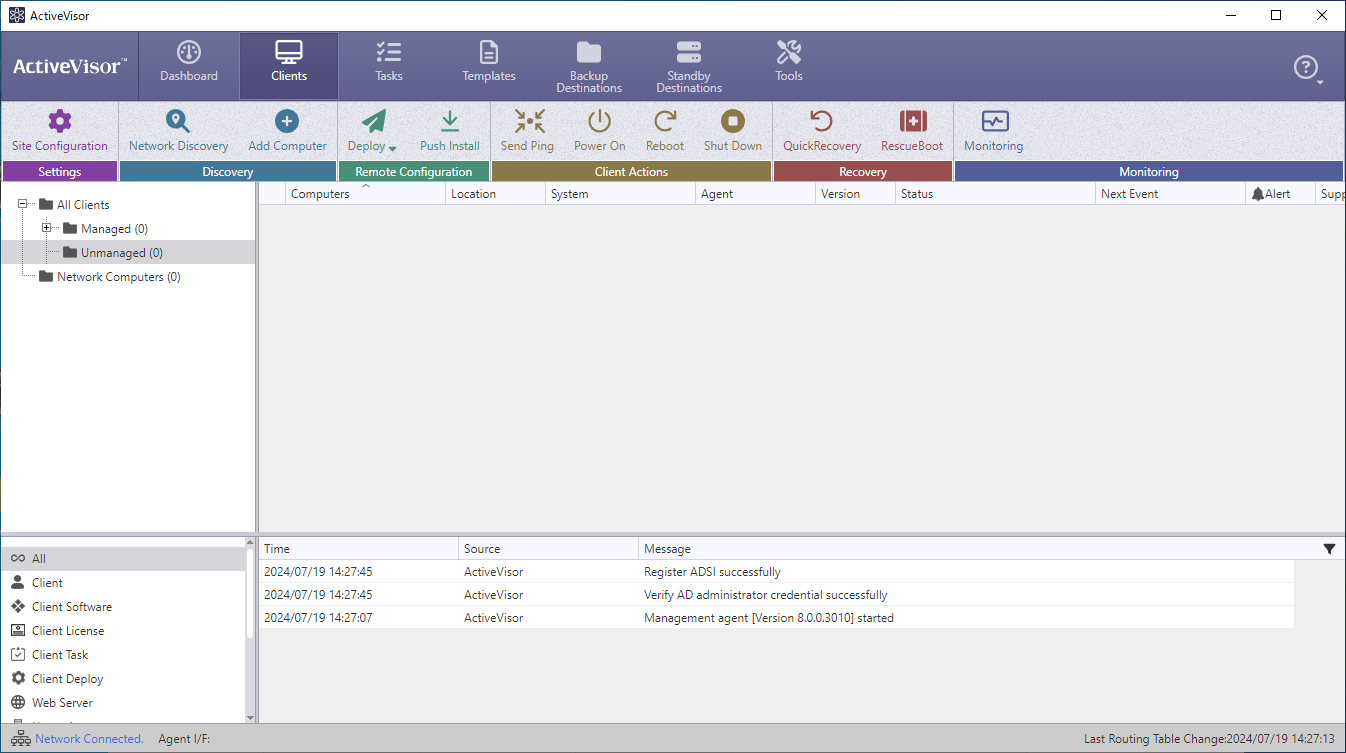This screenshot has height=753, width=1346.
Task: Sort by the Version column
Action: click(856, 194)
